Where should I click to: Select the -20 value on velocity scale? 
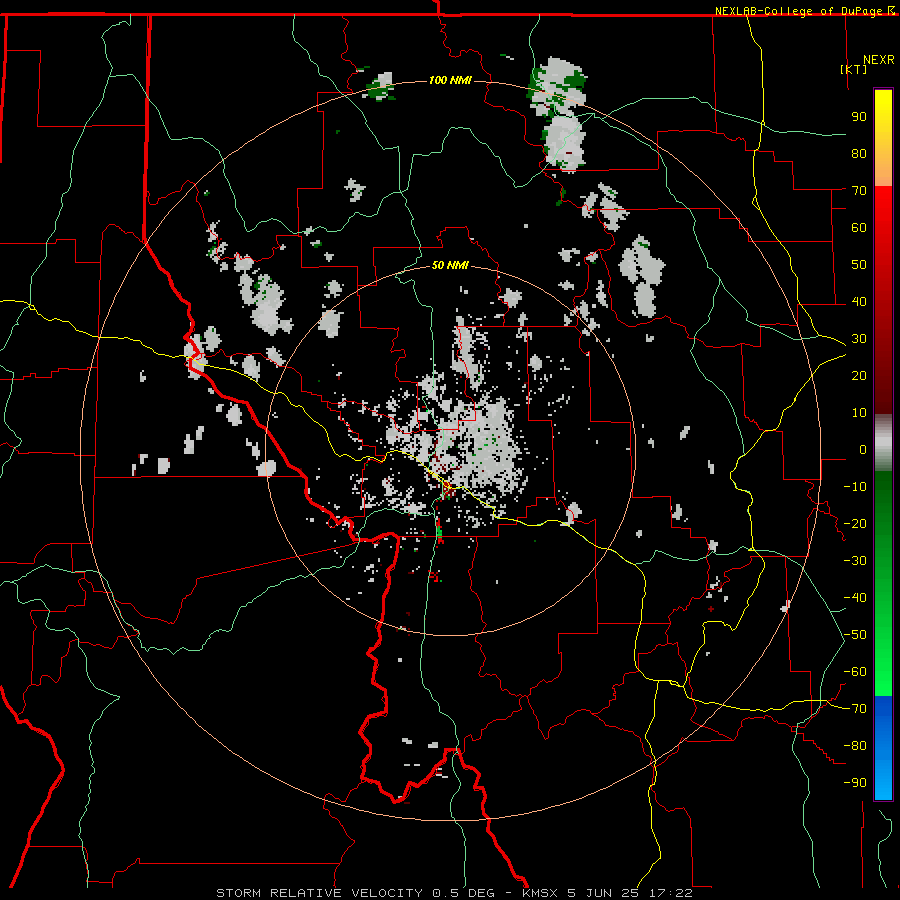855,523
